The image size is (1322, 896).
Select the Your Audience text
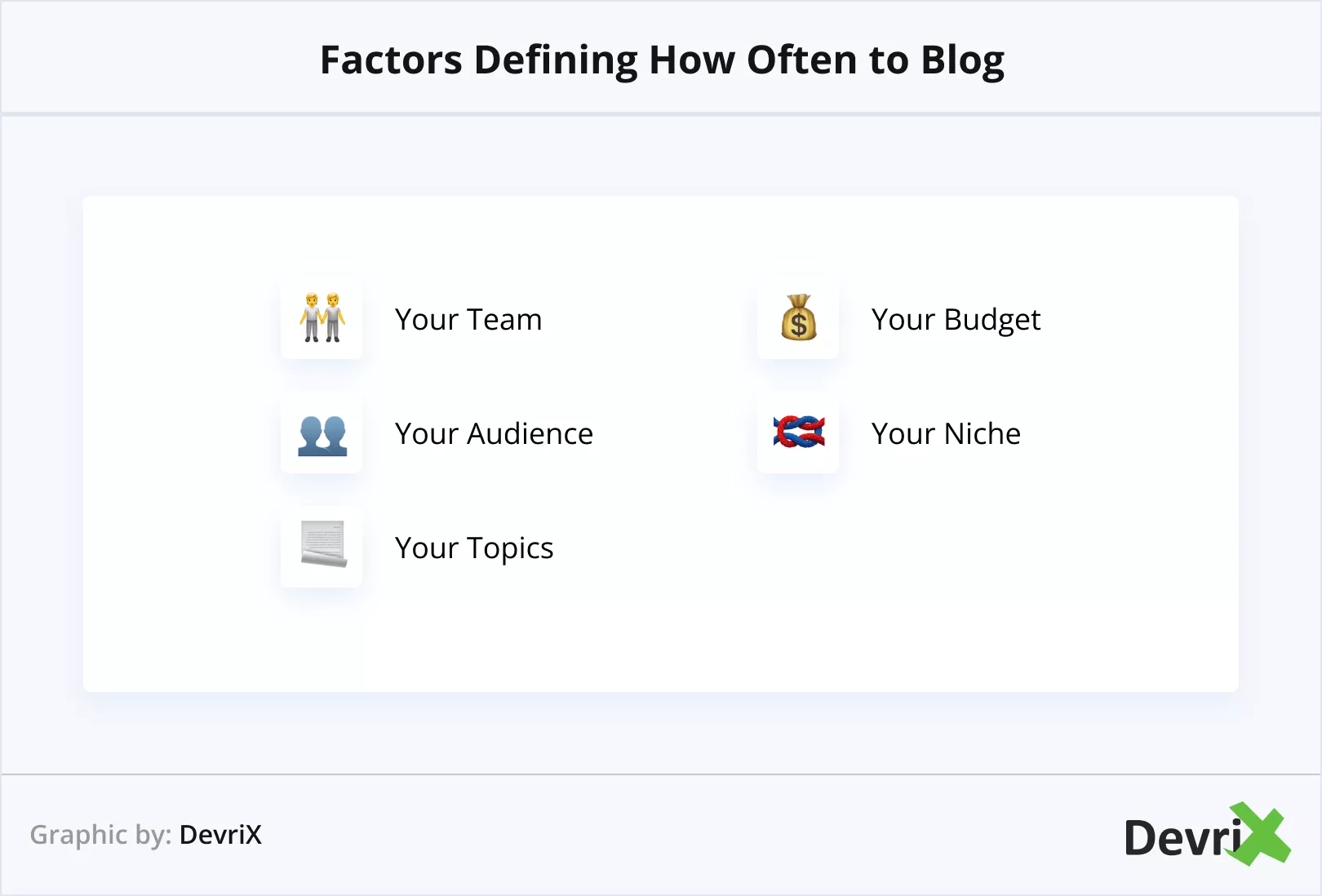pos(494,434)
